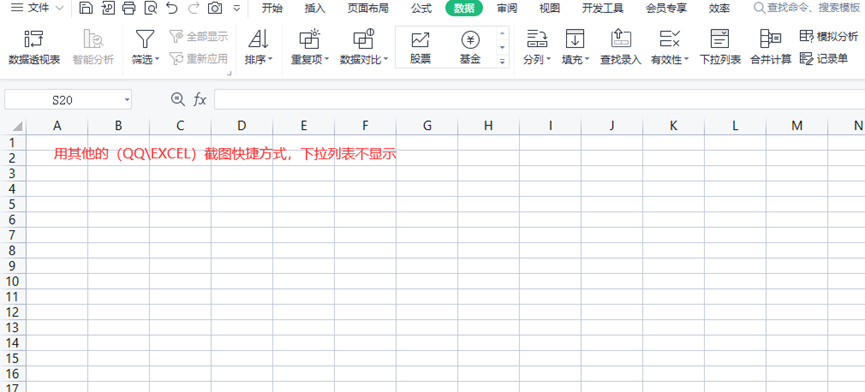
Task: Expand the Name Box dropdown arrow
Action: click(x=127, y=100)
